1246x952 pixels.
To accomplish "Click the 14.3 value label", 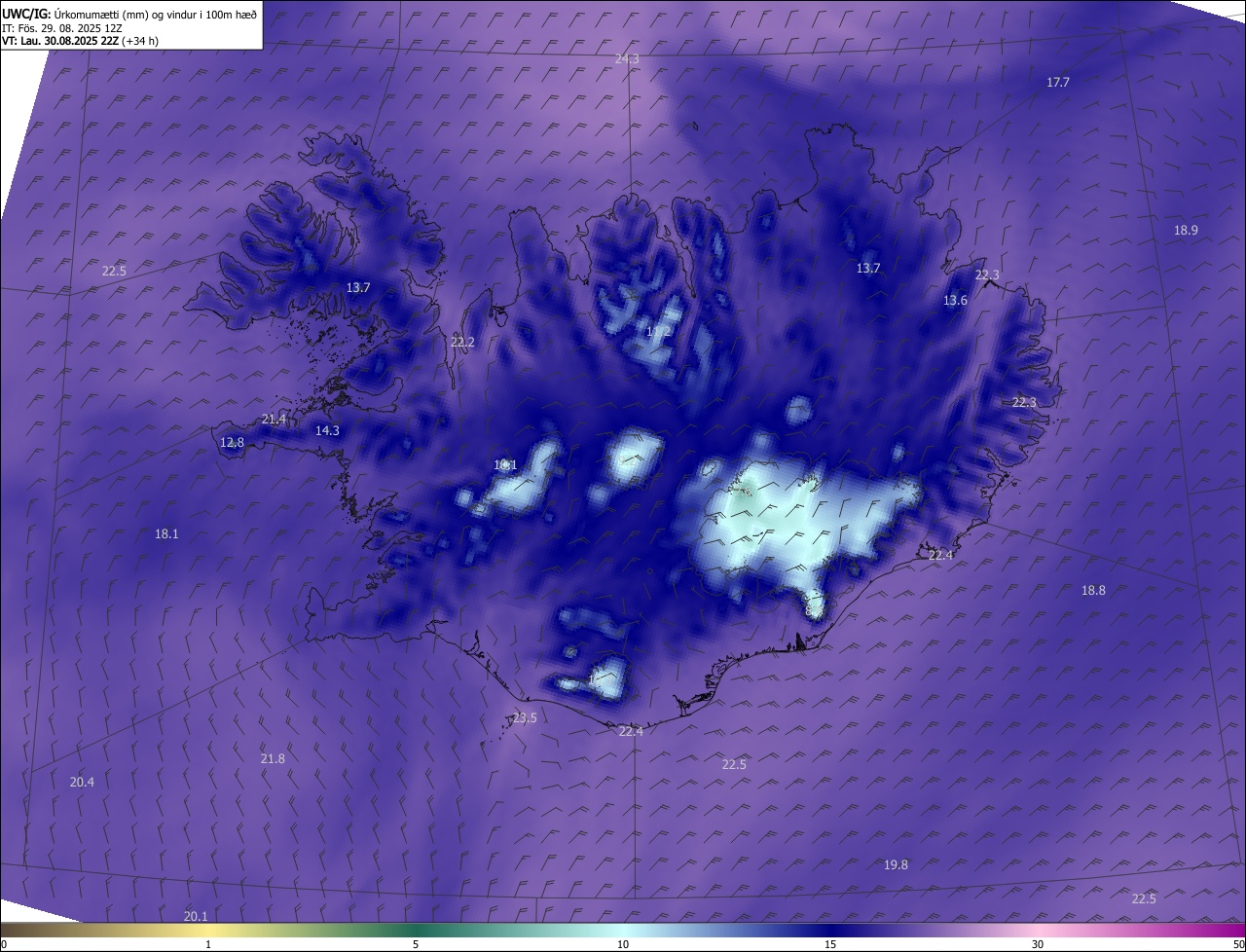I will 327,430.
